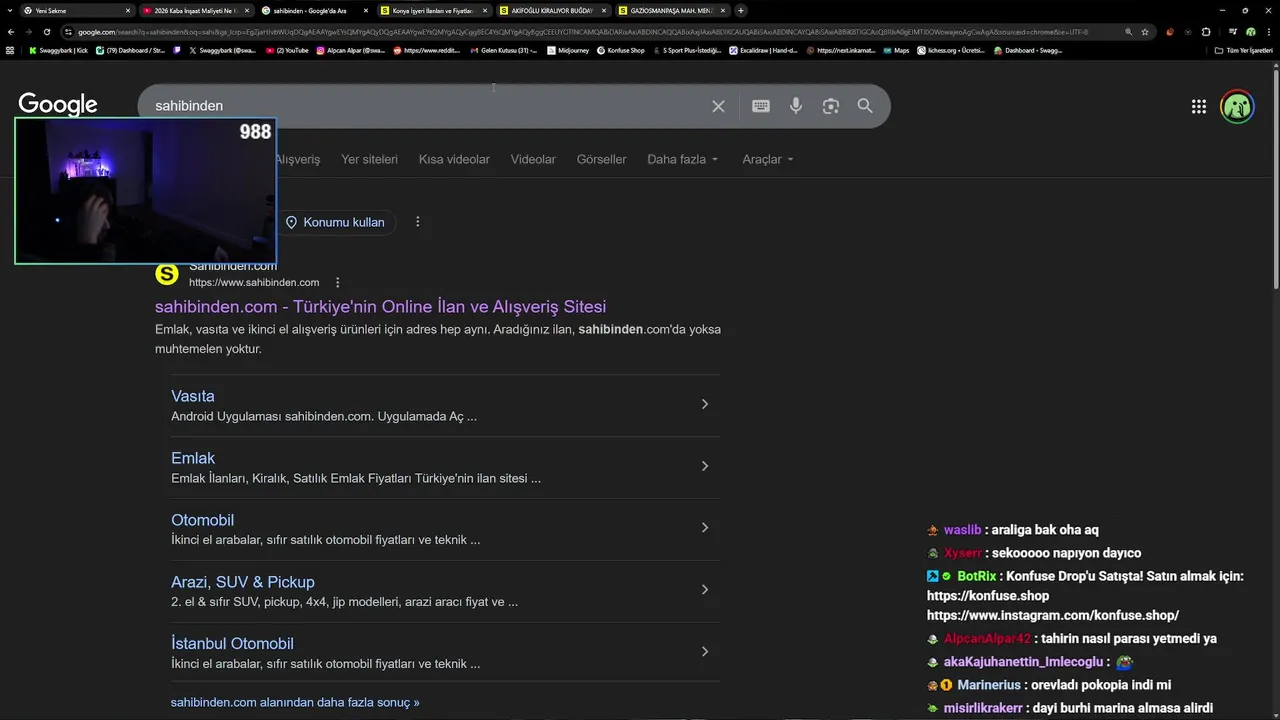Open the Midjourney bookmark

570,50
